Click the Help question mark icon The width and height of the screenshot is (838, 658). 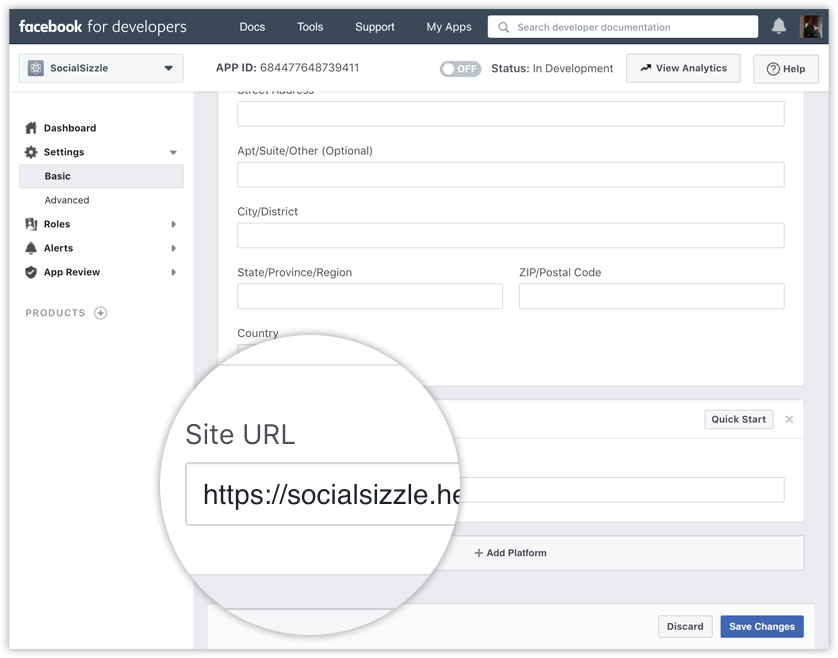point(773,69)
